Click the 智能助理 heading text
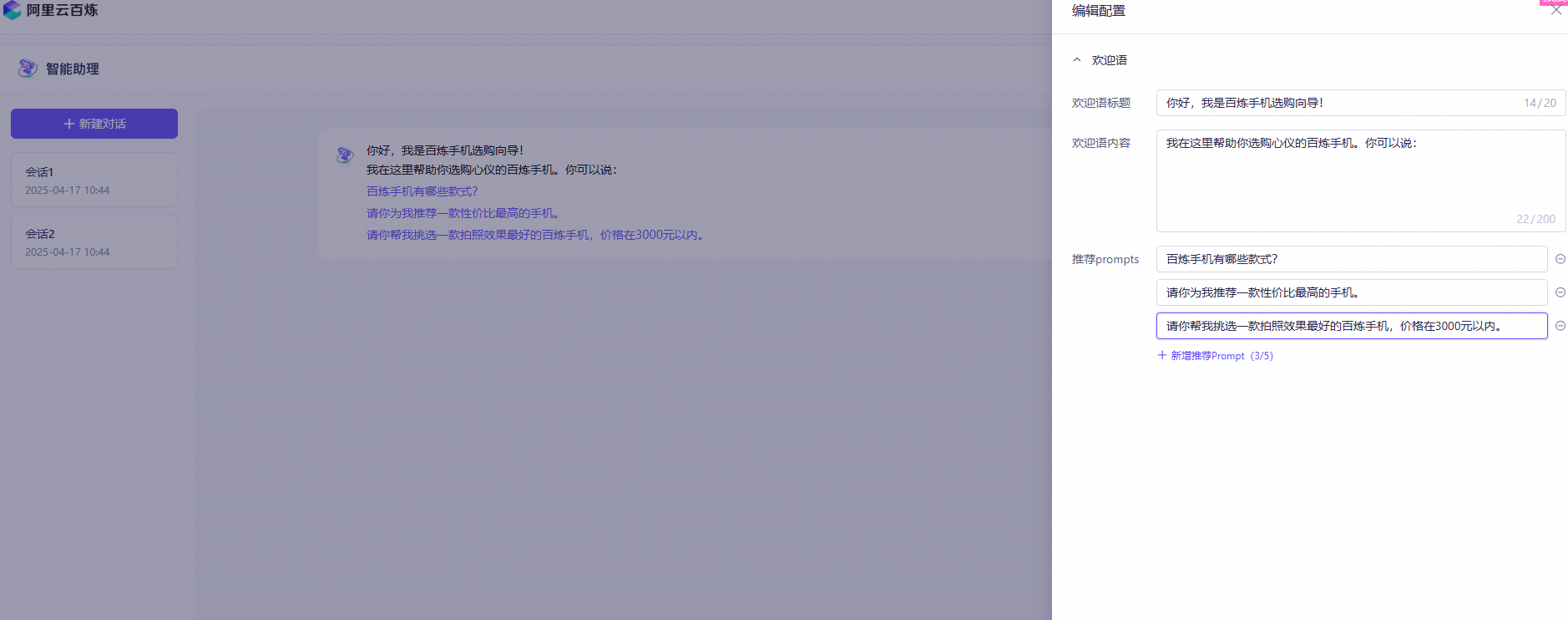The height and width of the screenshot is (620, 1568). [73, 69]
